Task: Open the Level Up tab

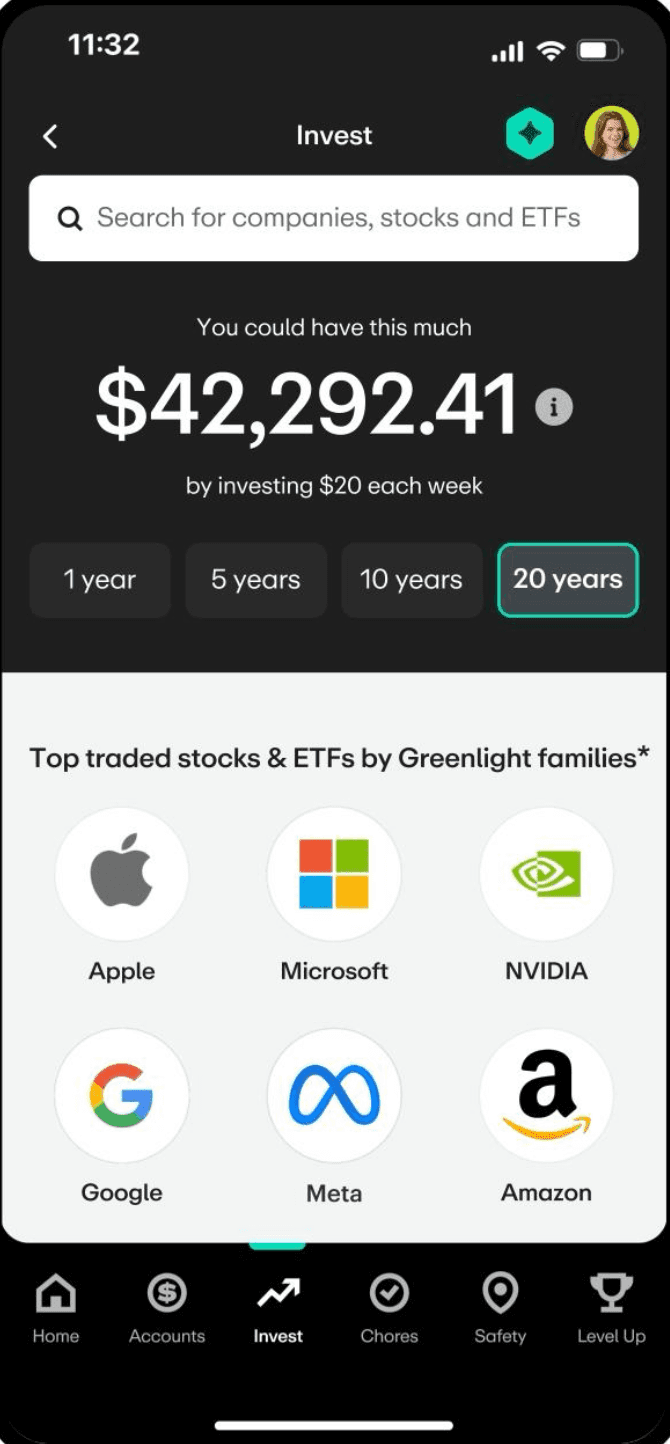Action: pos(611,1307)
